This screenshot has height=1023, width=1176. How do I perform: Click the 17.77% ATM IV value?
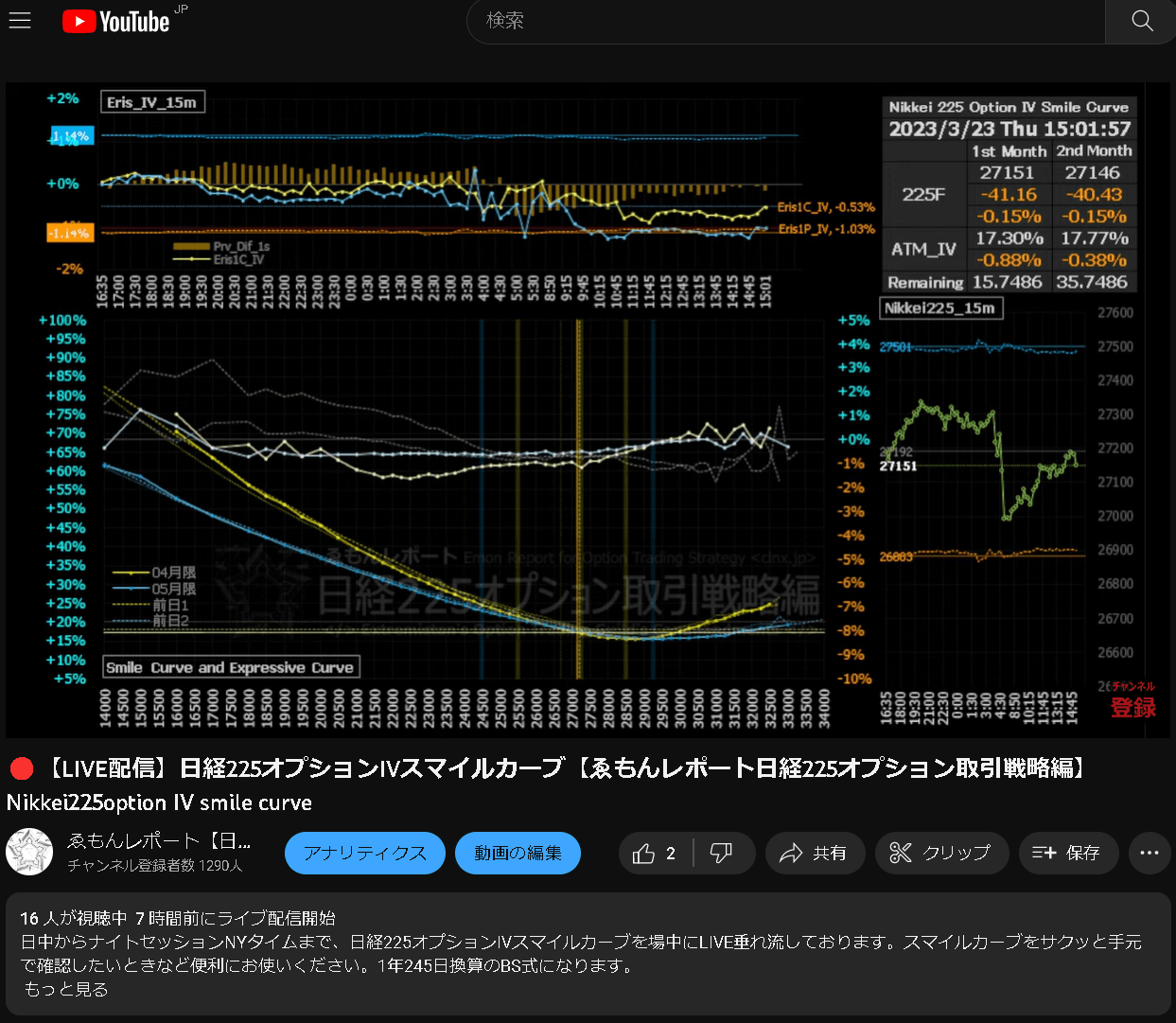(1095, 238)
